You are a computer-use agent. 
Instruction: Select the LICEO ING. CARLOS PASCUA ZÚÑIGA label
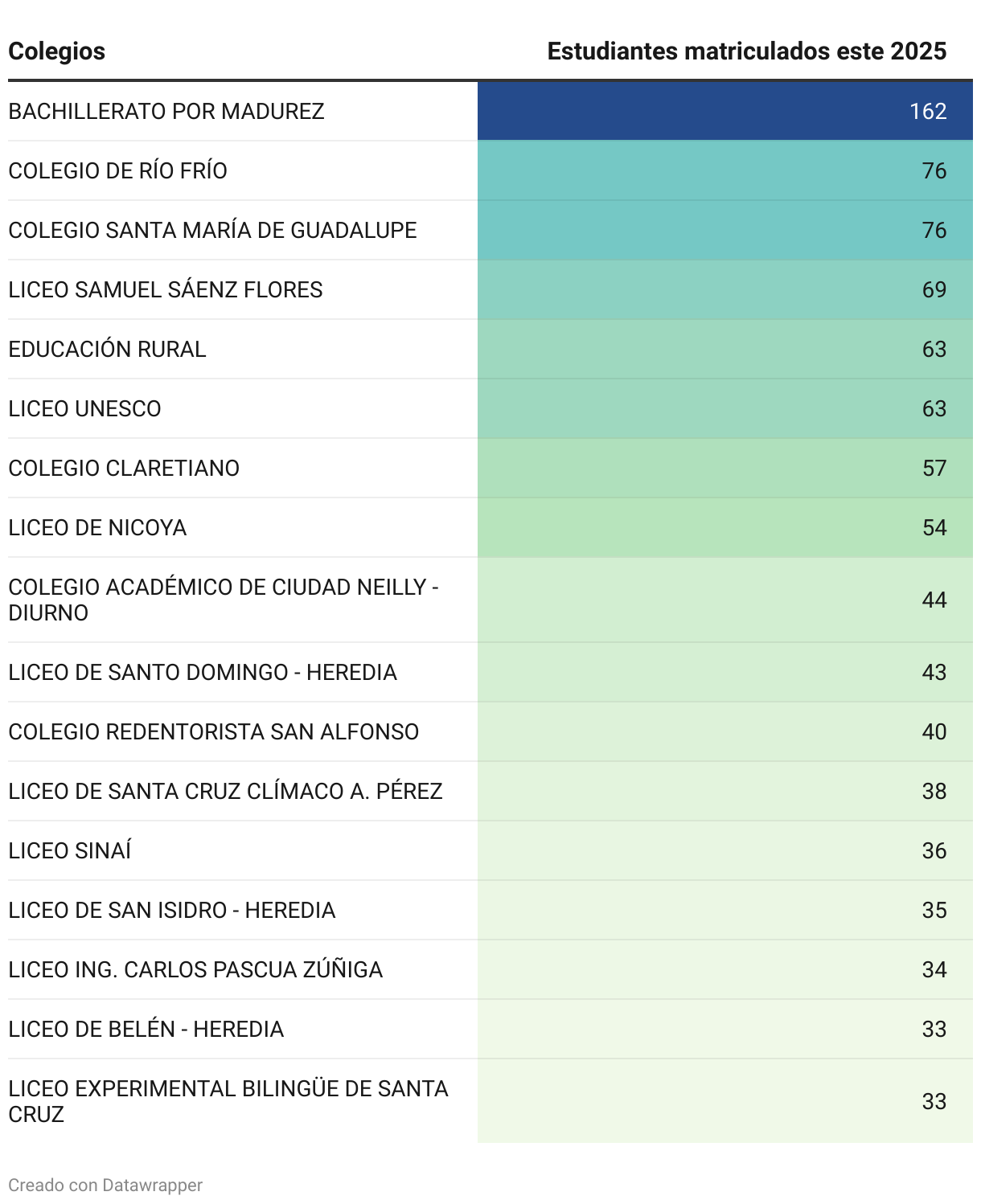coord(195,969)
